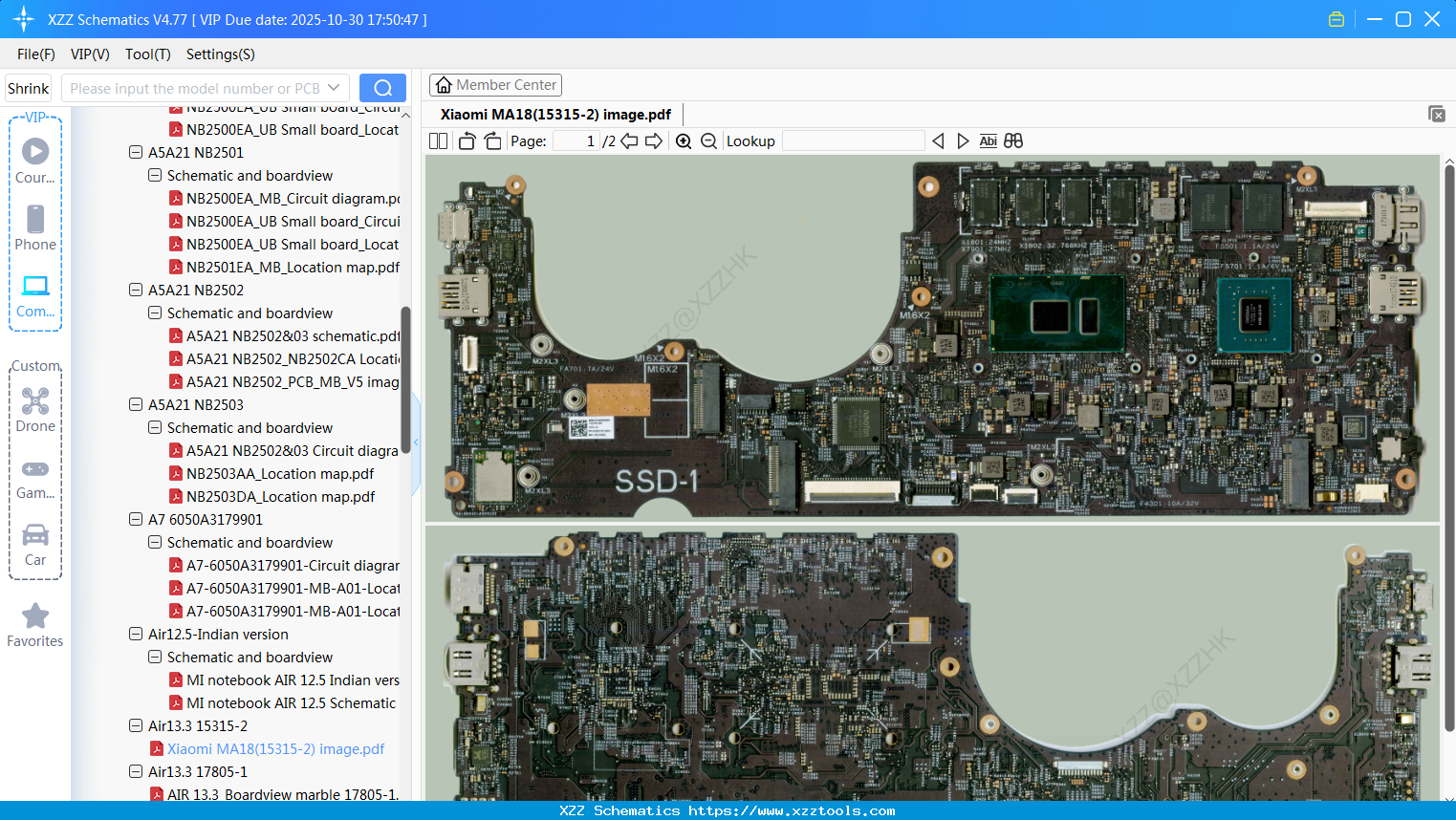1456x820 pixels.
Task: Collapse Schematic and boardview under A5A21 NB2501
Action: (x=155, y=176)
